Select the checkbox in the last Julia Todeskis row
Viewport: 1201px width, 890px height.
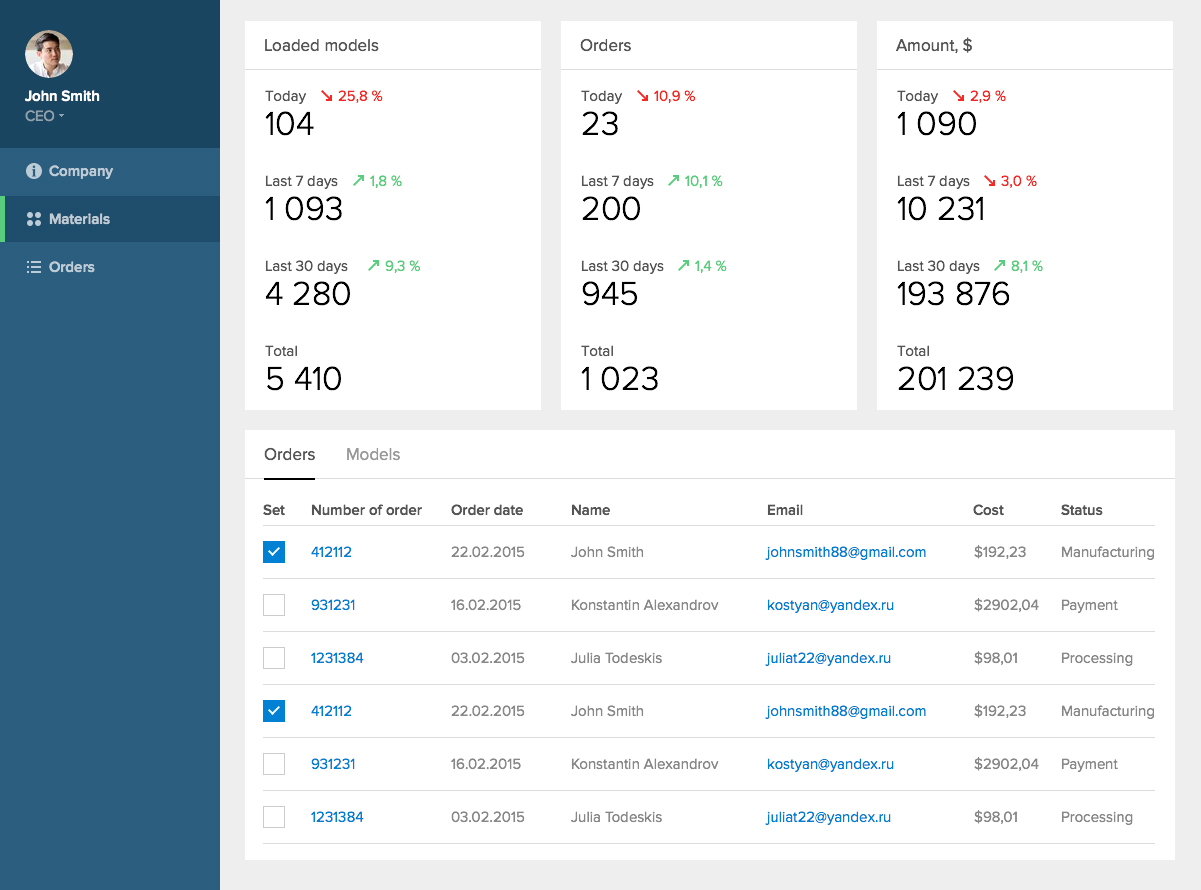(274, 817)
